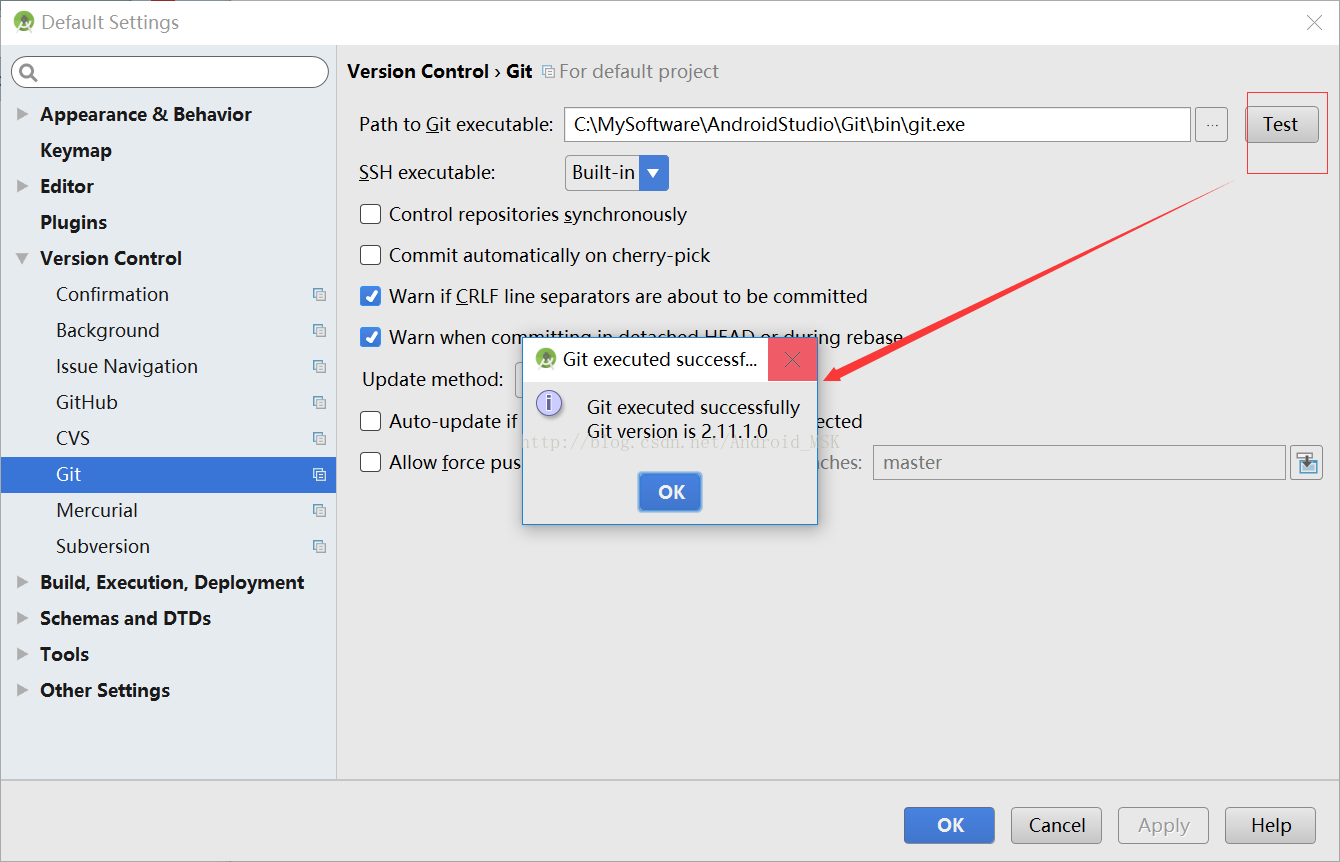Expand the Editor section
This screenshot has width=1340, height=862.
22,186
